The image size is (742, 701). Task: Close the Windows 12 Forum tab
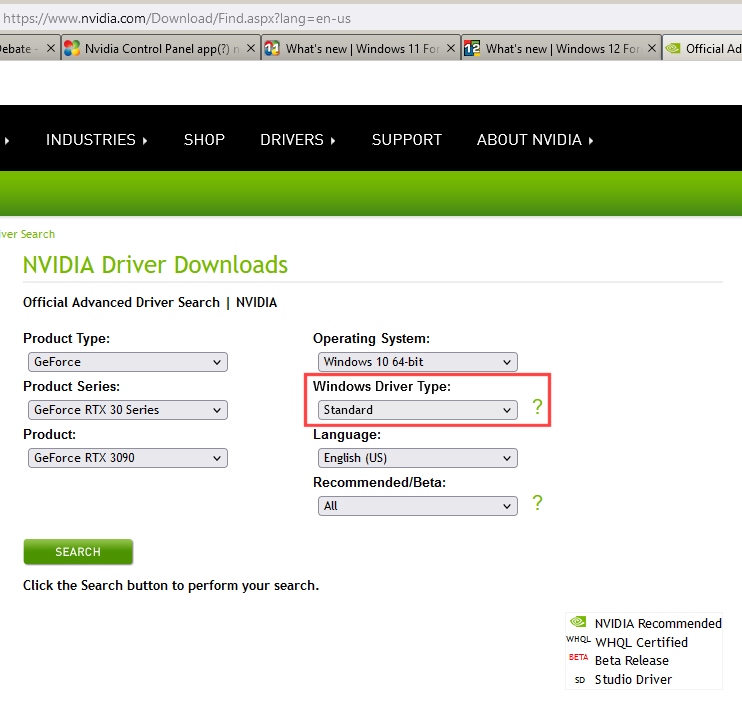pyautogui.click(x=652, y=48)
